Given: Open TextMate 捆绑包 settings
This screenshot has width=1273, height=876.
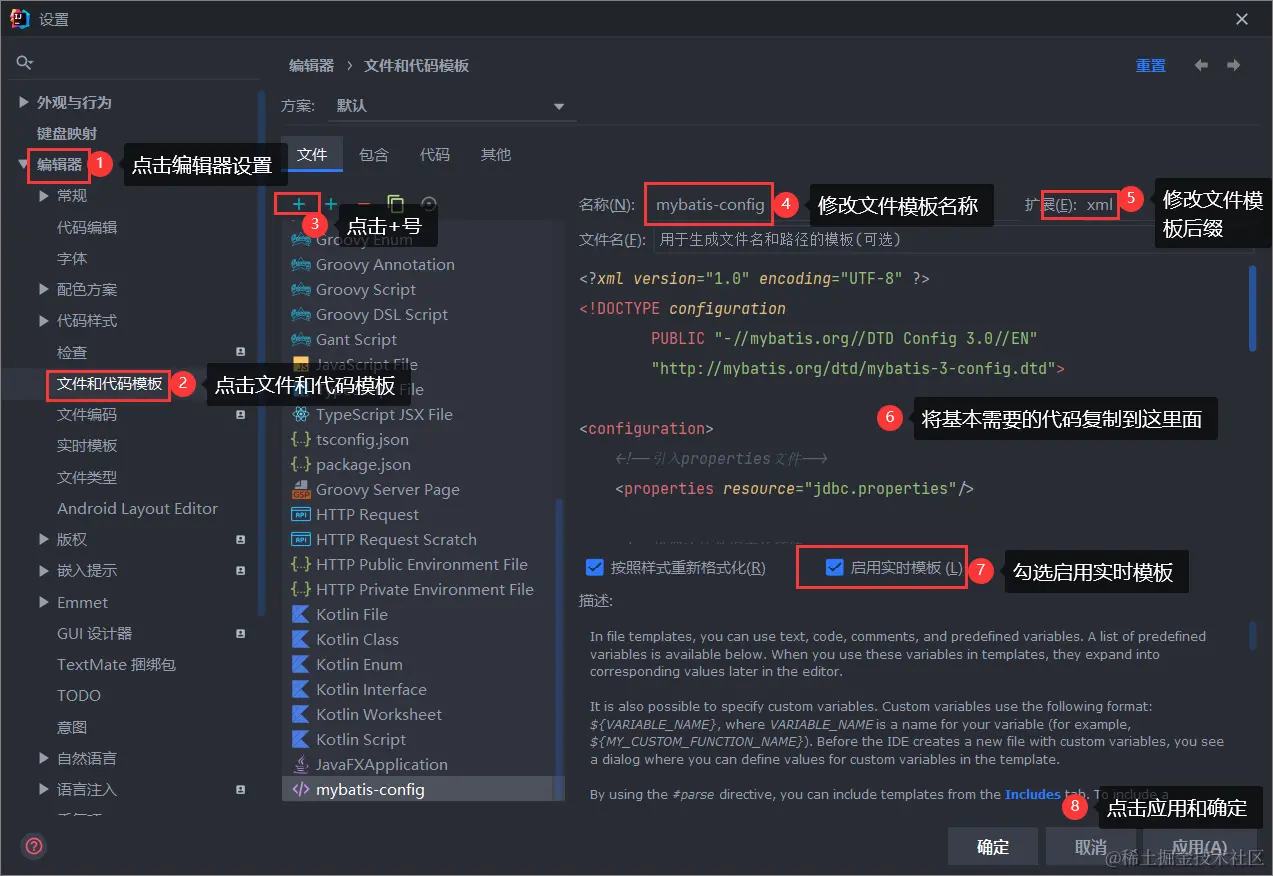Looking at the screenshot, I should point(116,664).
